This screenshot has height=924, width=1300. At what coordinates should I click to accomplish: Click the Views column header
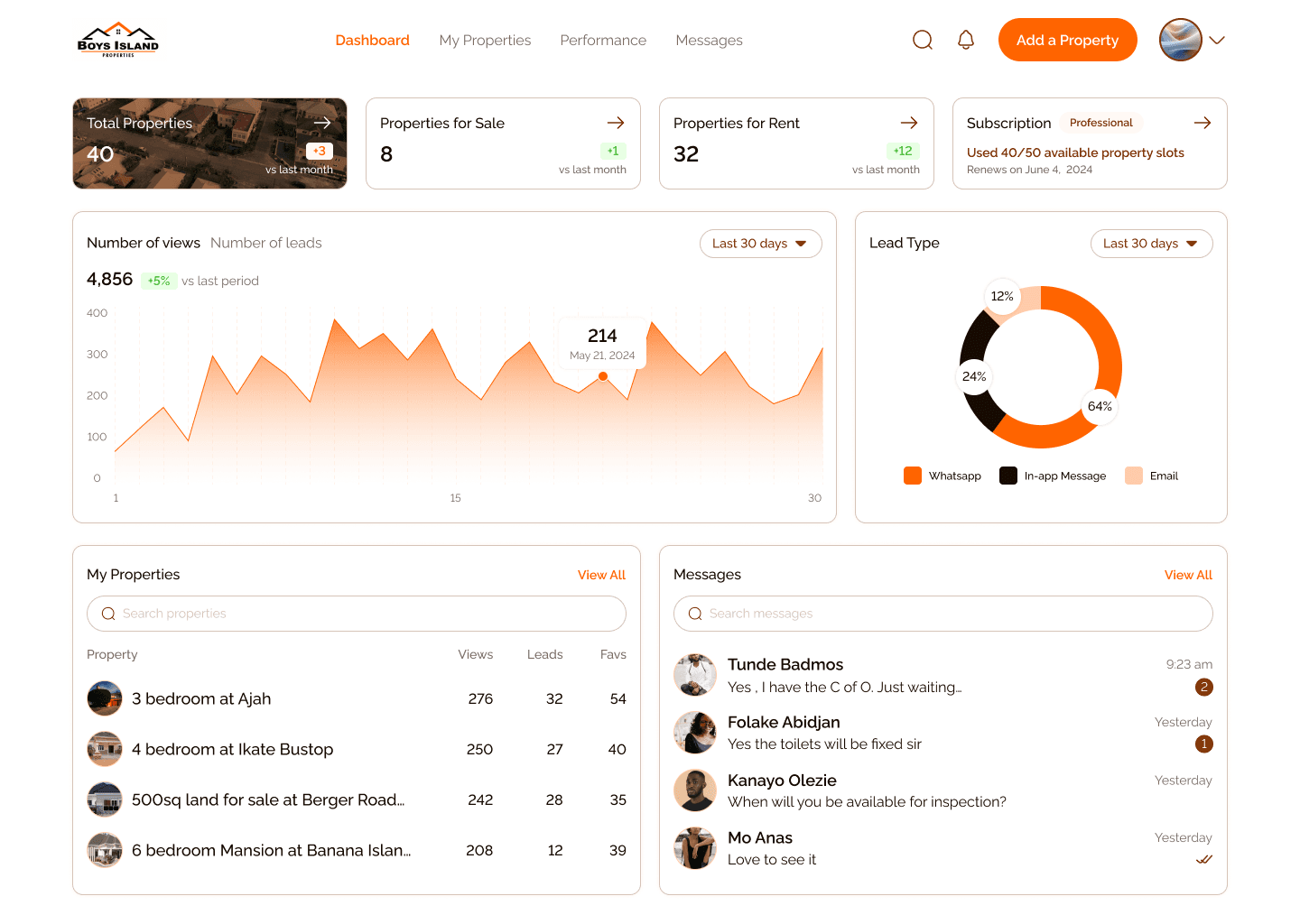click(x=476, y=654)
